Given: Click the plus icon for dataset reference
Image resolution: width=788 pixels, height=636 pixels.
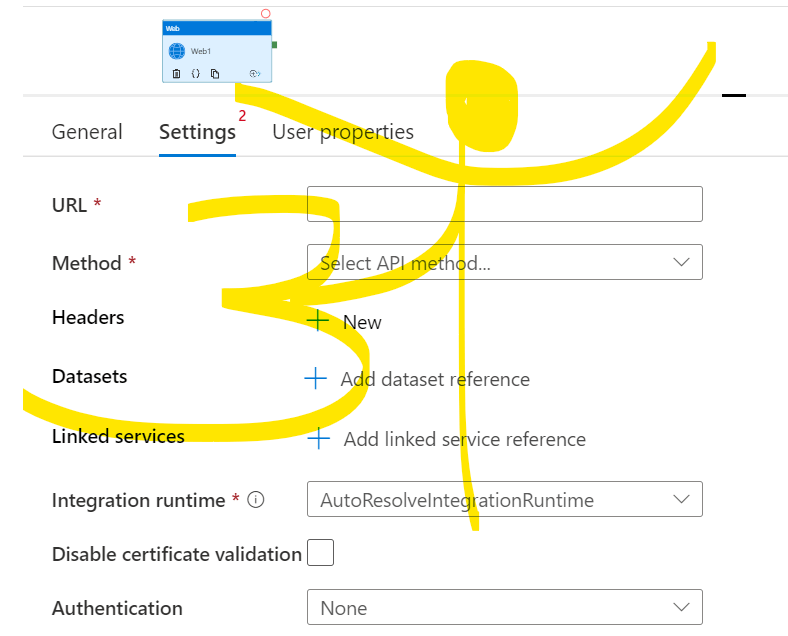Looking at the screenshot, I should pos(315,378).
